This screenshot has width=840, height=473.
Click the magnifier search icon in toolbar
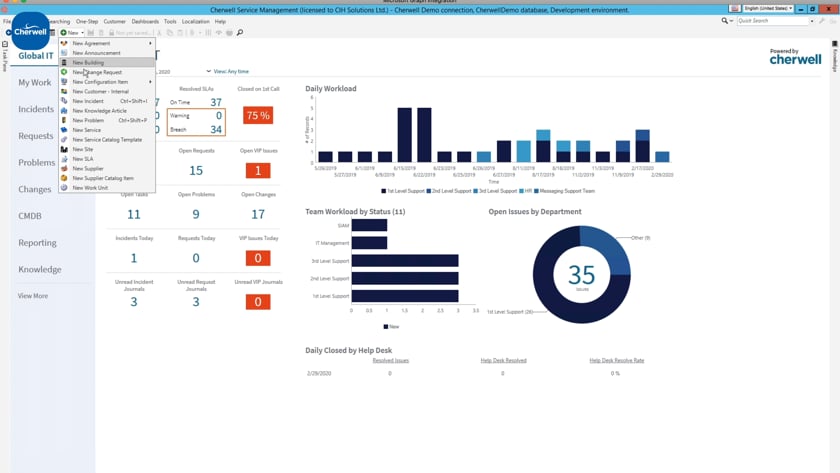[240, 33]
